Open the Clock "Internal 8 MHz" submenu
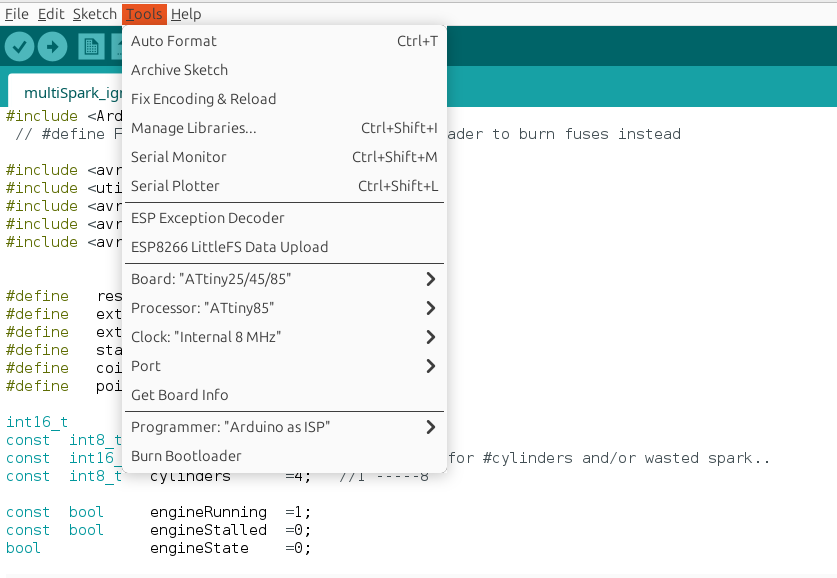837x578 pixels. pyautogui.click(x=283, y=337)
